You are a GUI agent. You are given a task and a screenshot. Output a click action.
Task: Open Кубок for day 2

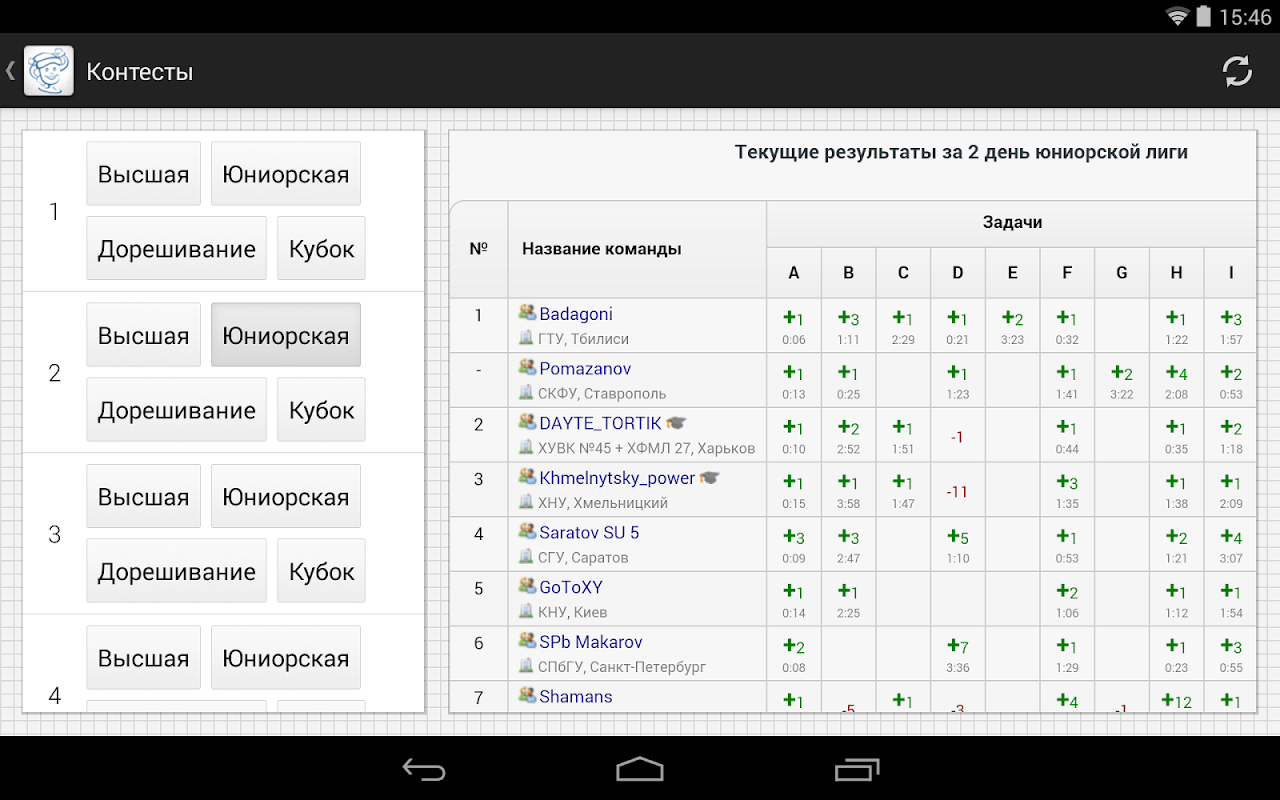[321, 410]
